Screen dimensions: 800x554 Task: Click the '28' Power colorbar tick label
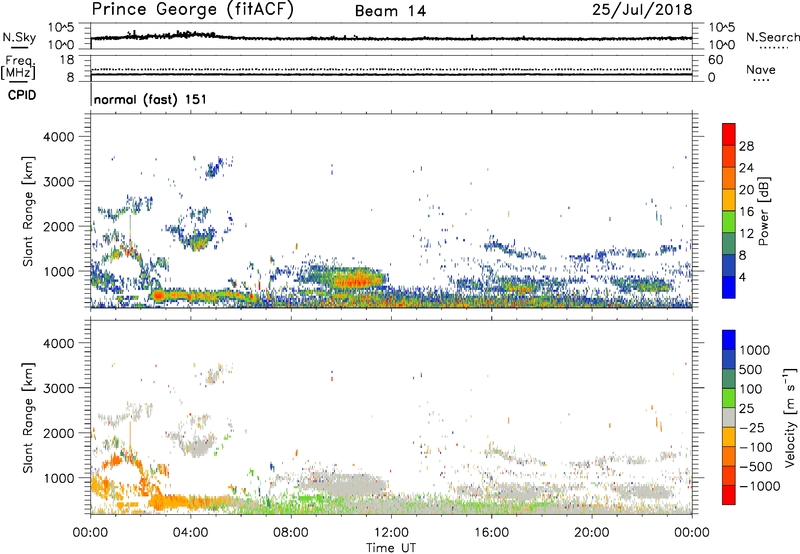(x=746, y=146)
